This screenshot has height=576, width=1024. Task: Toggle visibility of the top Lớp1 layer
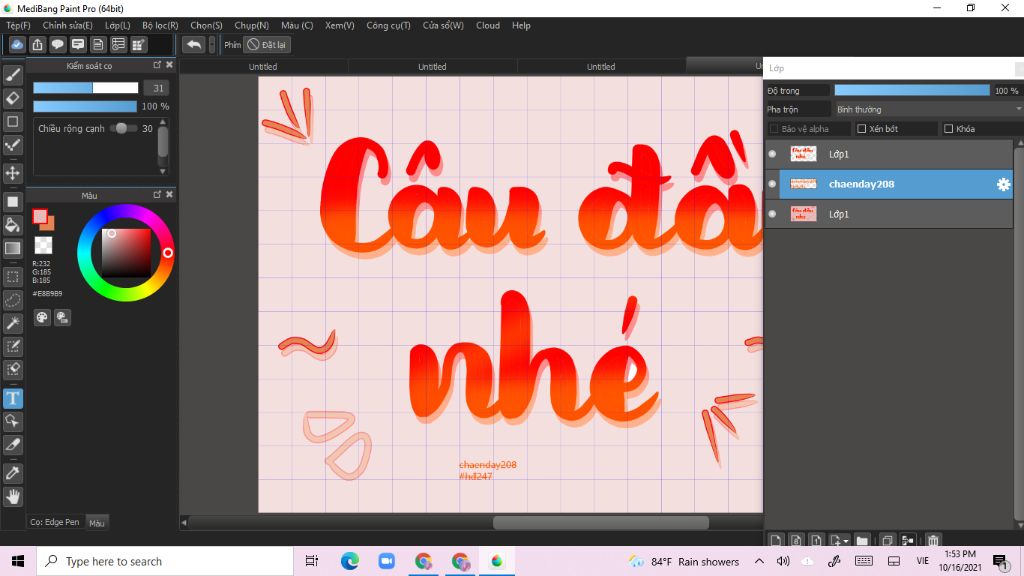click(x=772, y=154)
